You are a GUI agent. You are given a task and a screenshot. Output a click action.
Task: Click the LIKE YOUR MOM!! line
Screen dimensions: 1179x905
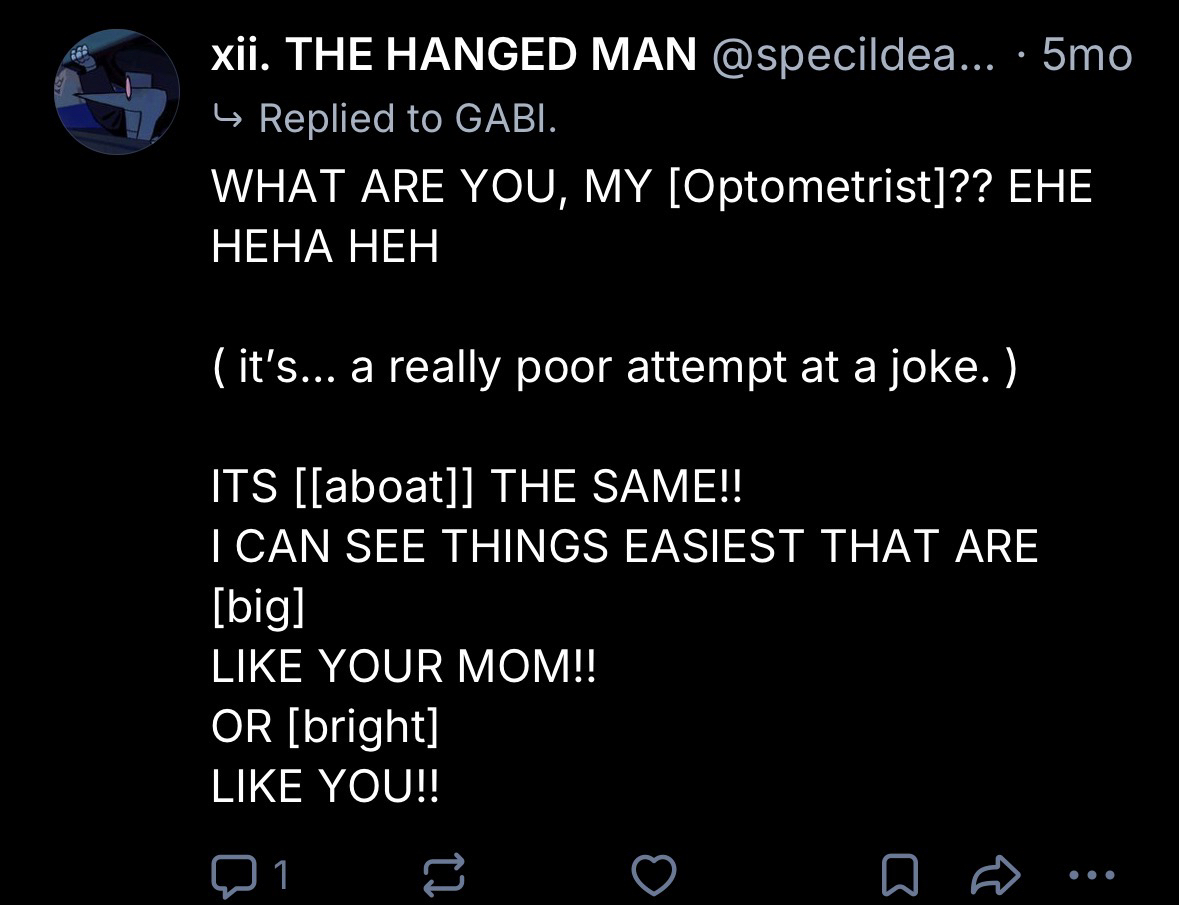[x=403, y=667]
